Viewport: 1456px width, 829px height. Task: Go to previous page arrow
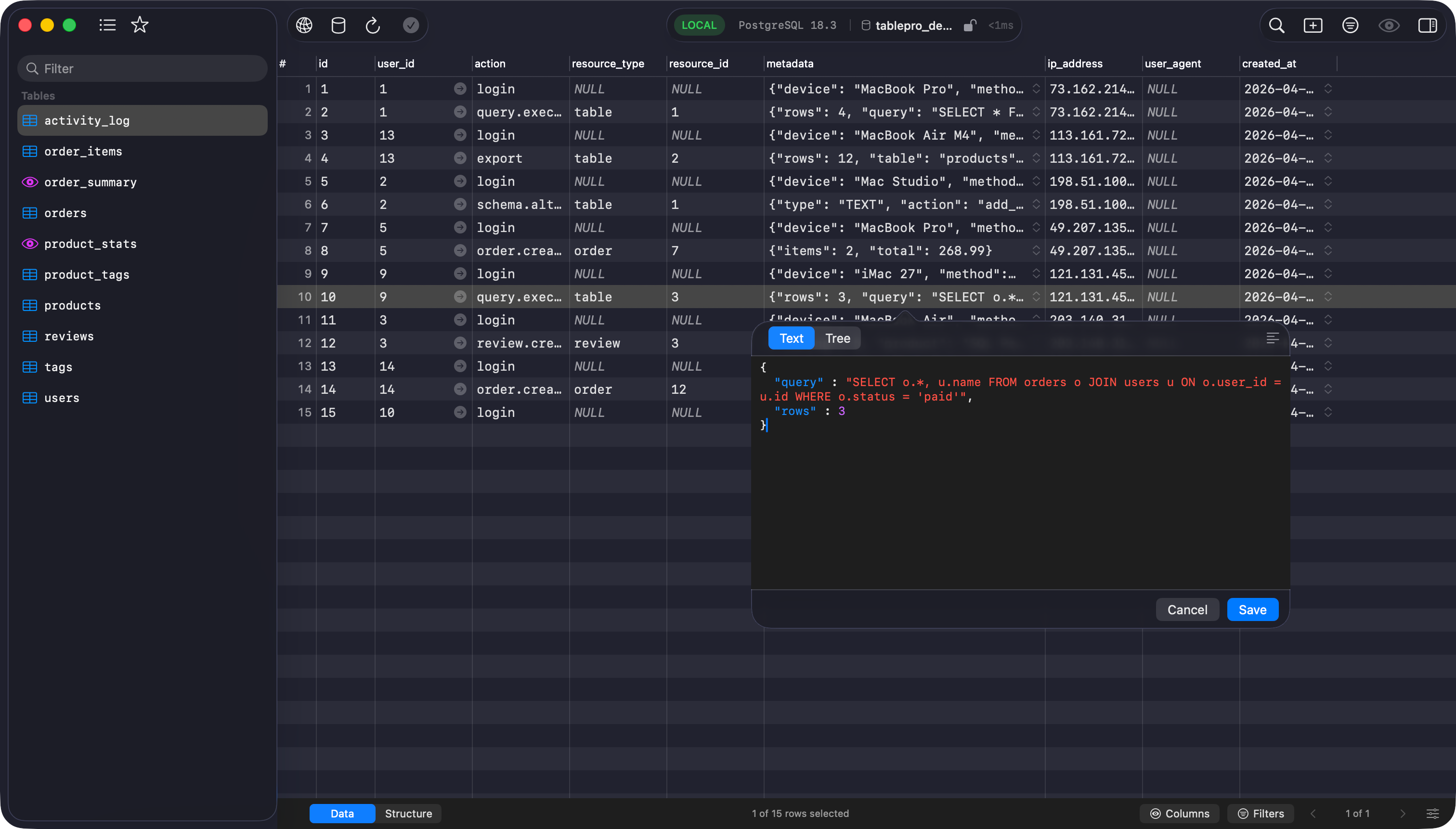click(1313, 814)
